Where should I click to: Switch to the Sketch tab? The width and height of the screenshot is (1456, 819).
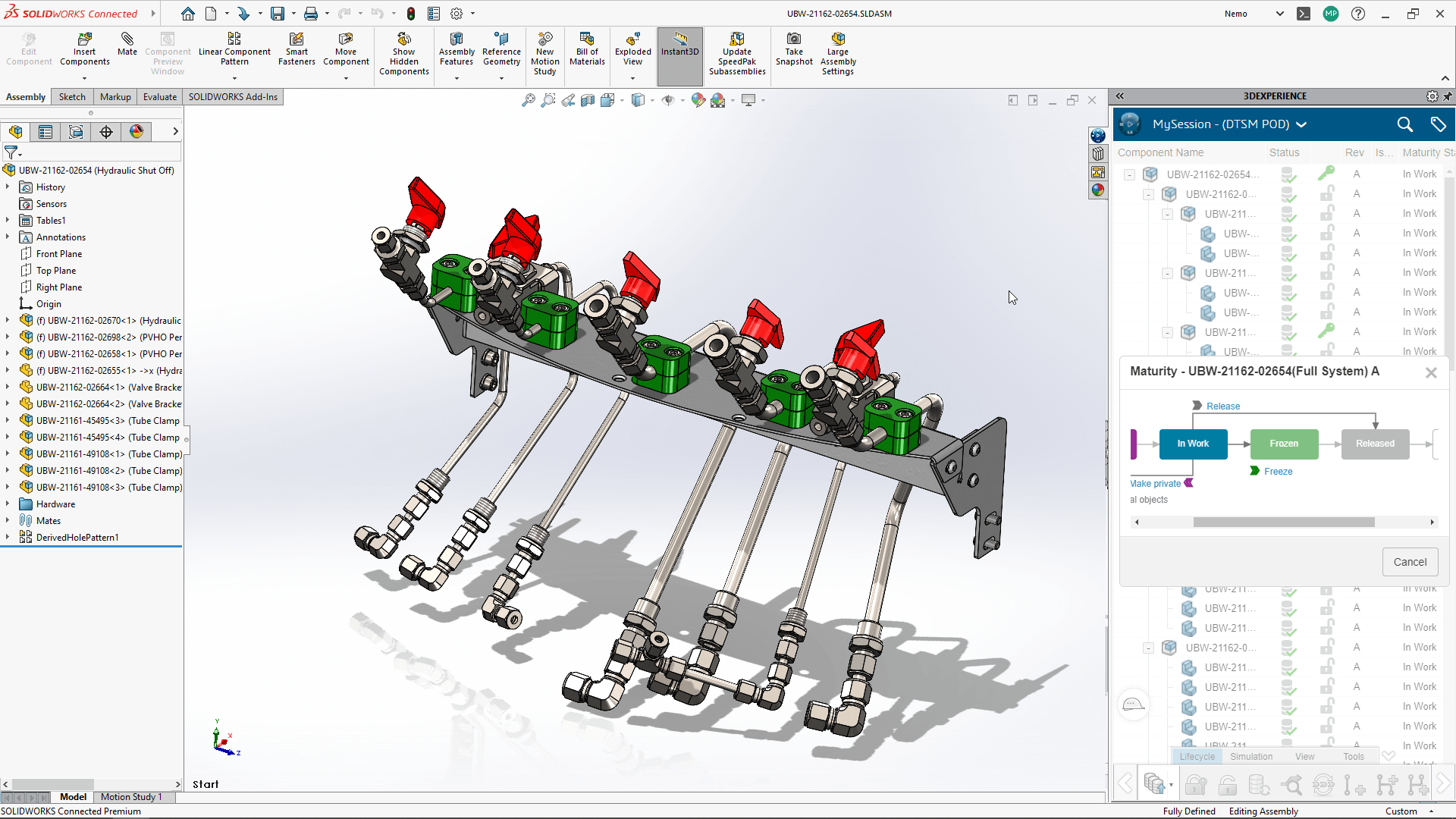72,97
